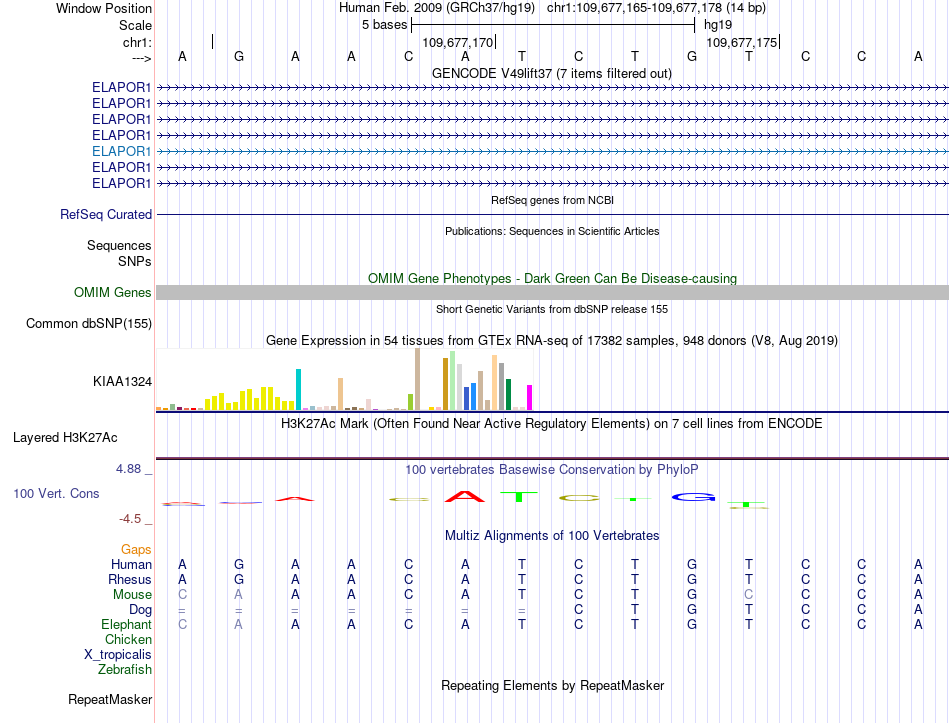Click the gray OMIM Genes bar

click(x=552, y=293)
